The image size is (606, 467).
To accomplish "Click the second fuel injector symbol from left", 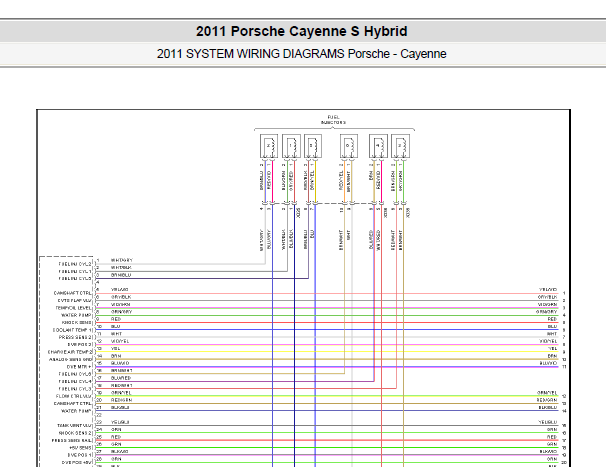I will [291, 146].
